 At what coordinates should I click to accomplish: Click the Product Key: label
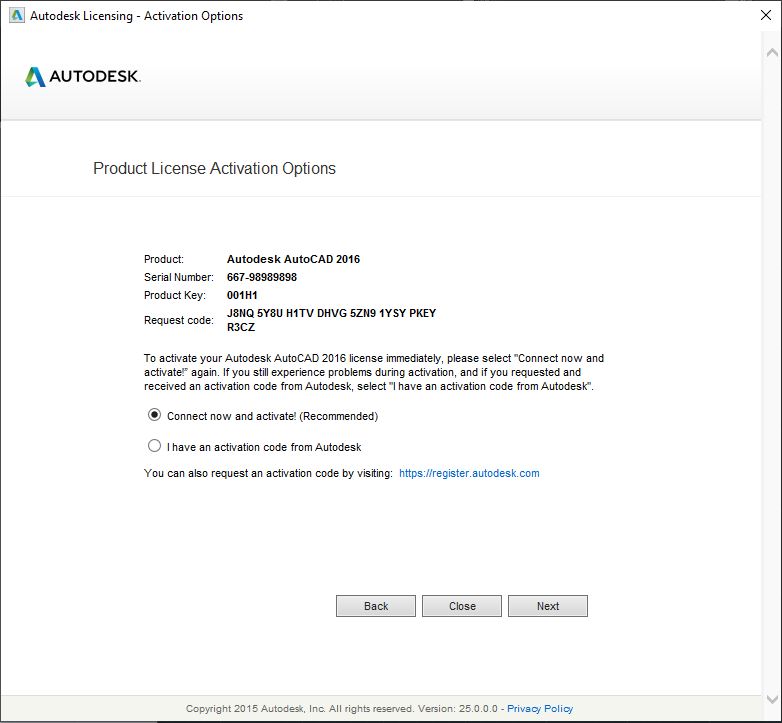pyautogui.click(x=175, y=295)
